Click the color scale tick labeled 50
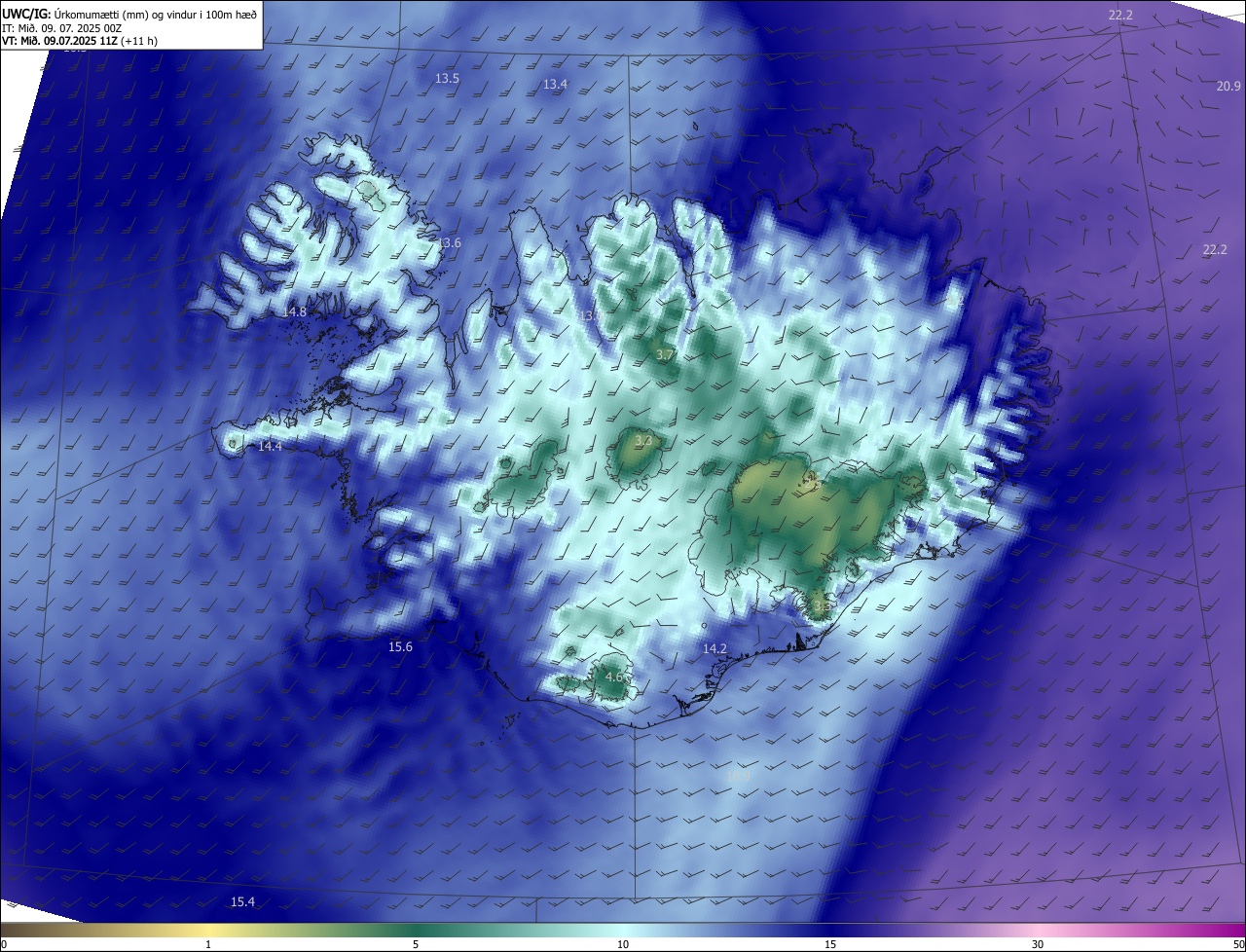This screenshot has height=952, width=1246. tap(1238, 944)
